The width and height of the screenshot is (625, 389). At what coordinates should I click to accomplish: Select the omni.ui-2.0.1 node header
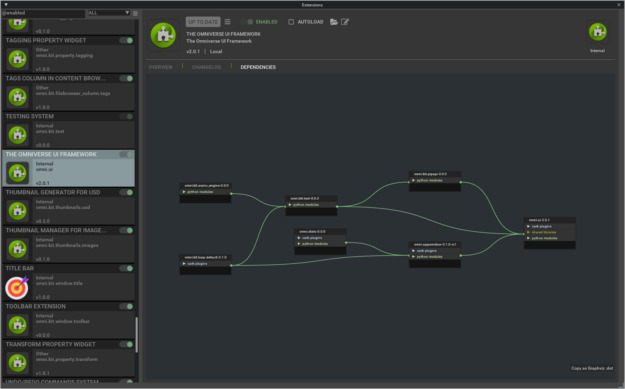[550, 220]
